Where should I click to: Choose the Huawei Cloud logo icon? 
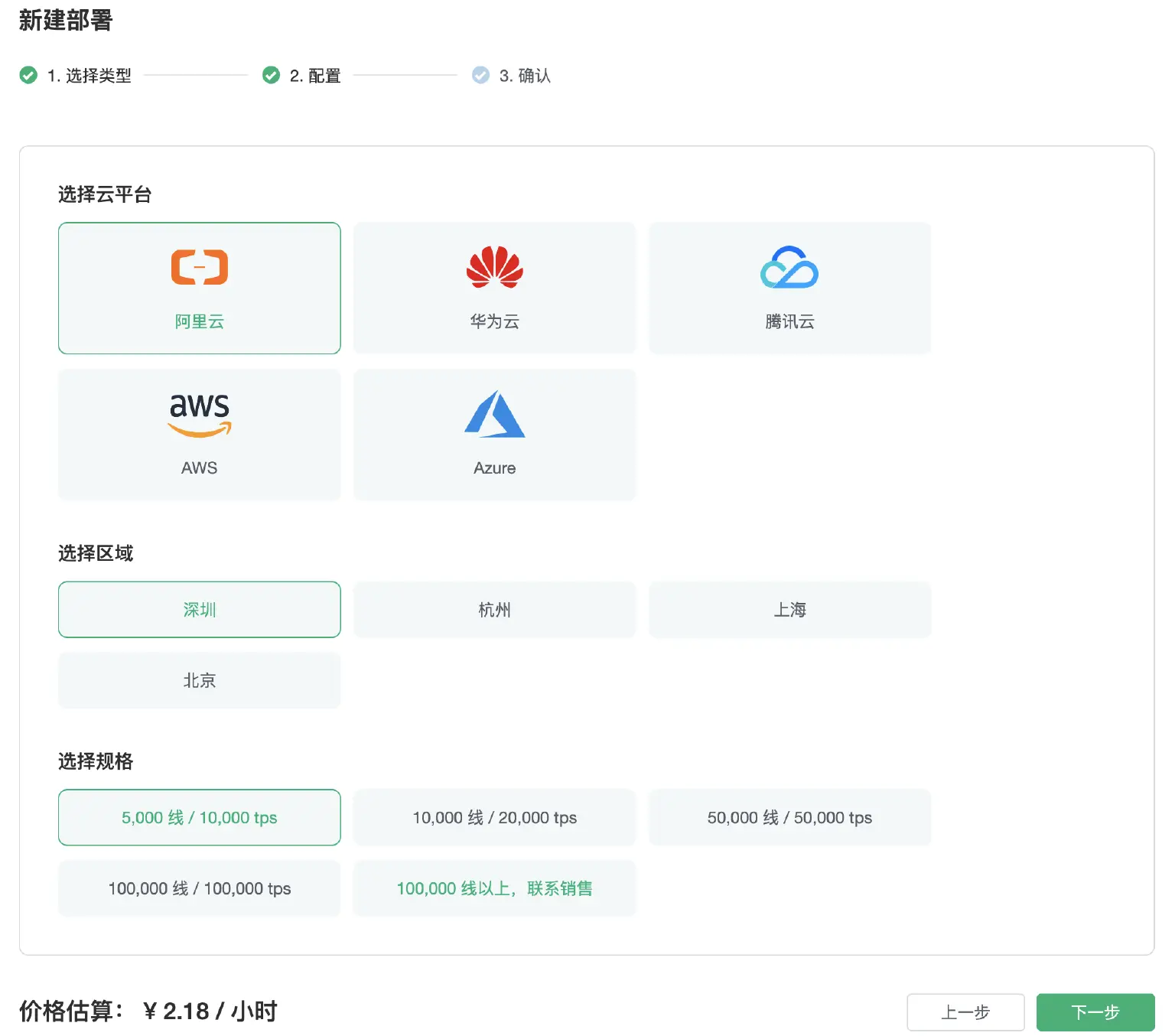tap(495, 267)
